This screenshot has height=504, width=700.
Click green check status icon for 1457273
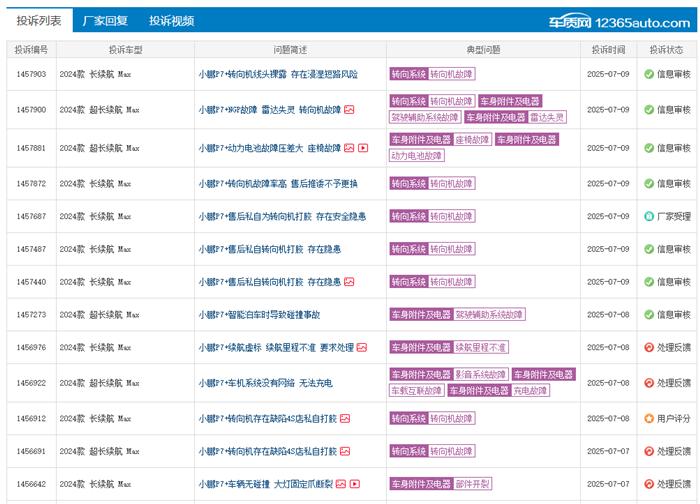(649, 315)
